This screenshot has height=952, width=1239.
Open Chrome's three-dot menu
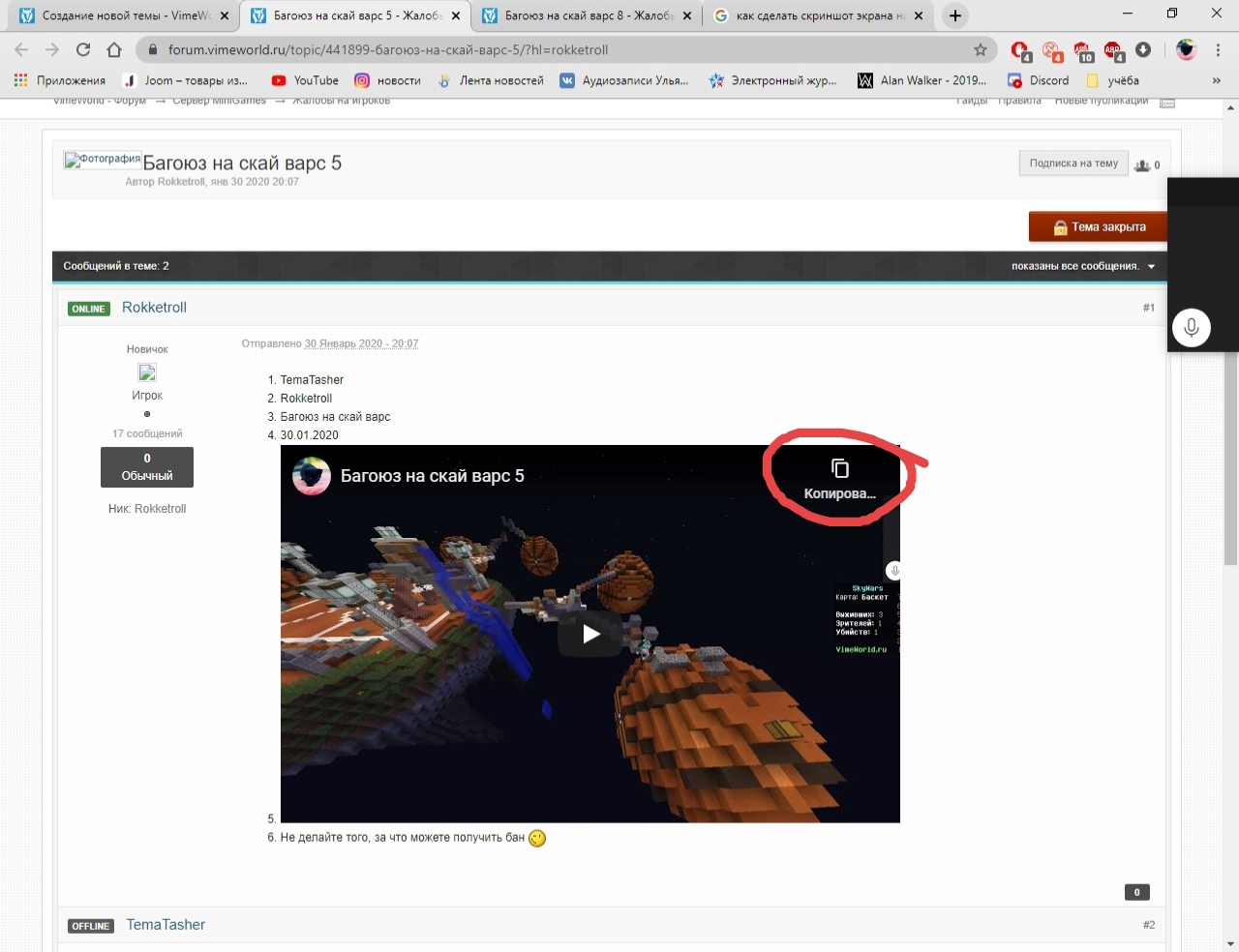click(x=1219, y=50)
